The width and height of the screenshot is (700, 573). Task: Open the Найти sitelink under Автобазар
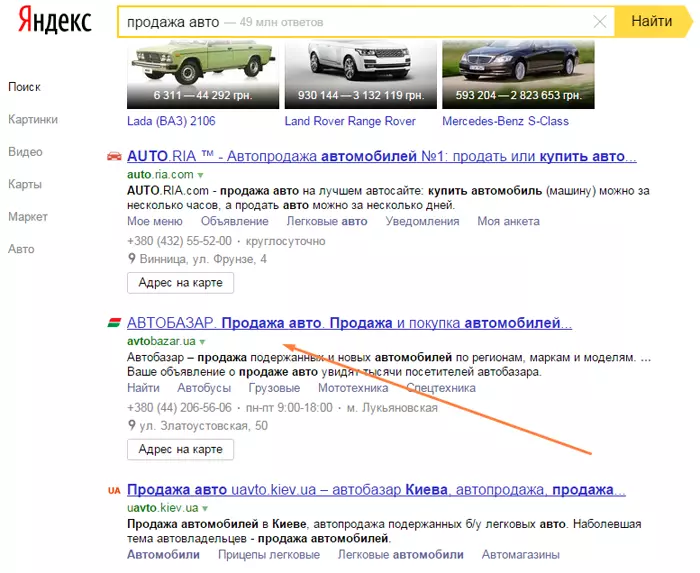click(143, 388)
